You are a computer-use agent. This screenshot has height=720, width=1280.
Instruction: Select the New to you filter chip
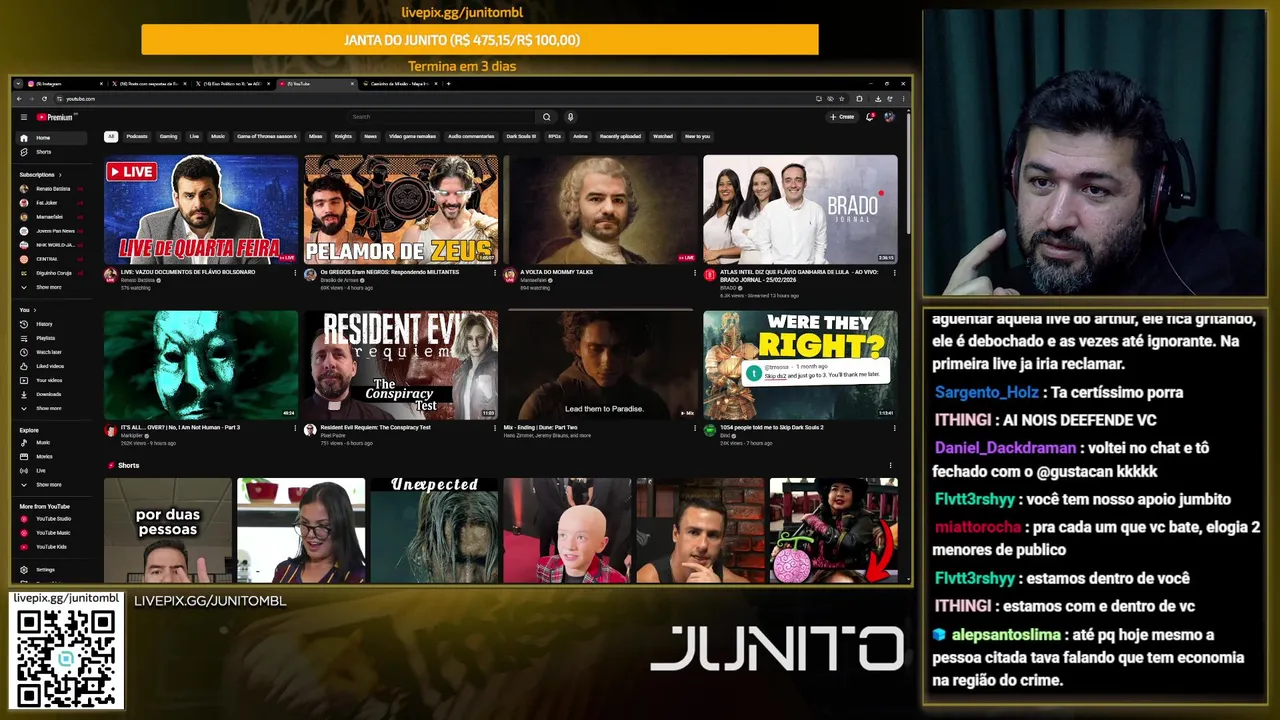pos(697,136)
